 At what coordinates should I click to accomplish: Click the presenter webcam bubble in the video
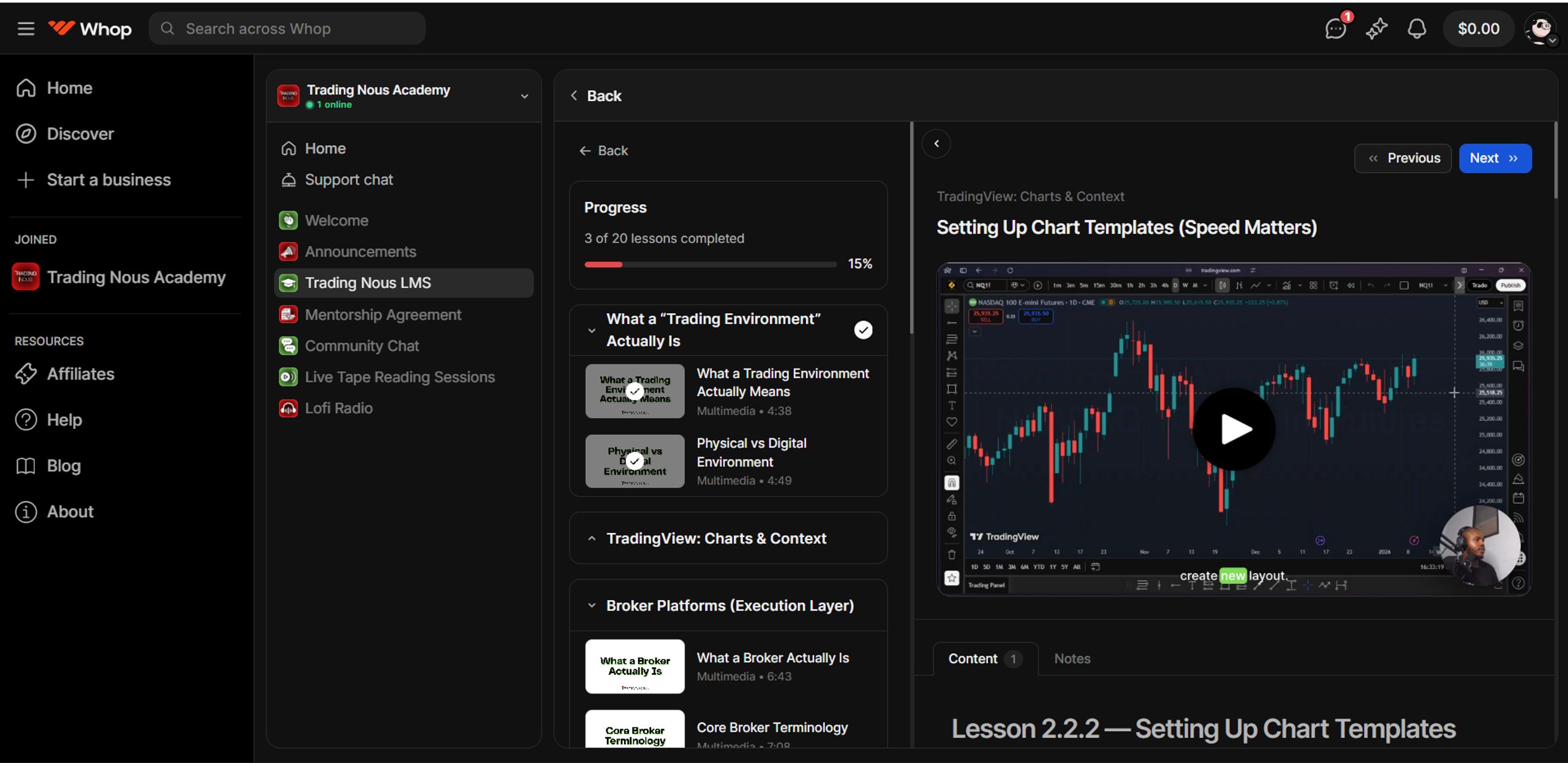pos(1480,544)
